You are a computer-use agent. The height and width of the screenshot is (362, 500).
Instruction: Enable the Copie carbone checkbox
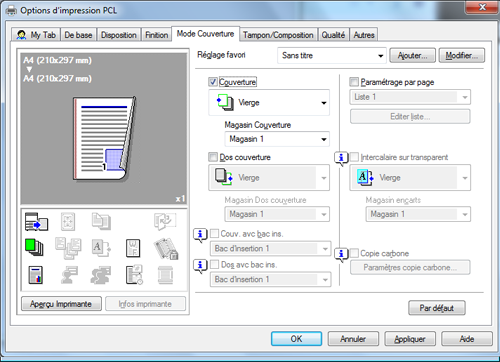pos(354,253)
